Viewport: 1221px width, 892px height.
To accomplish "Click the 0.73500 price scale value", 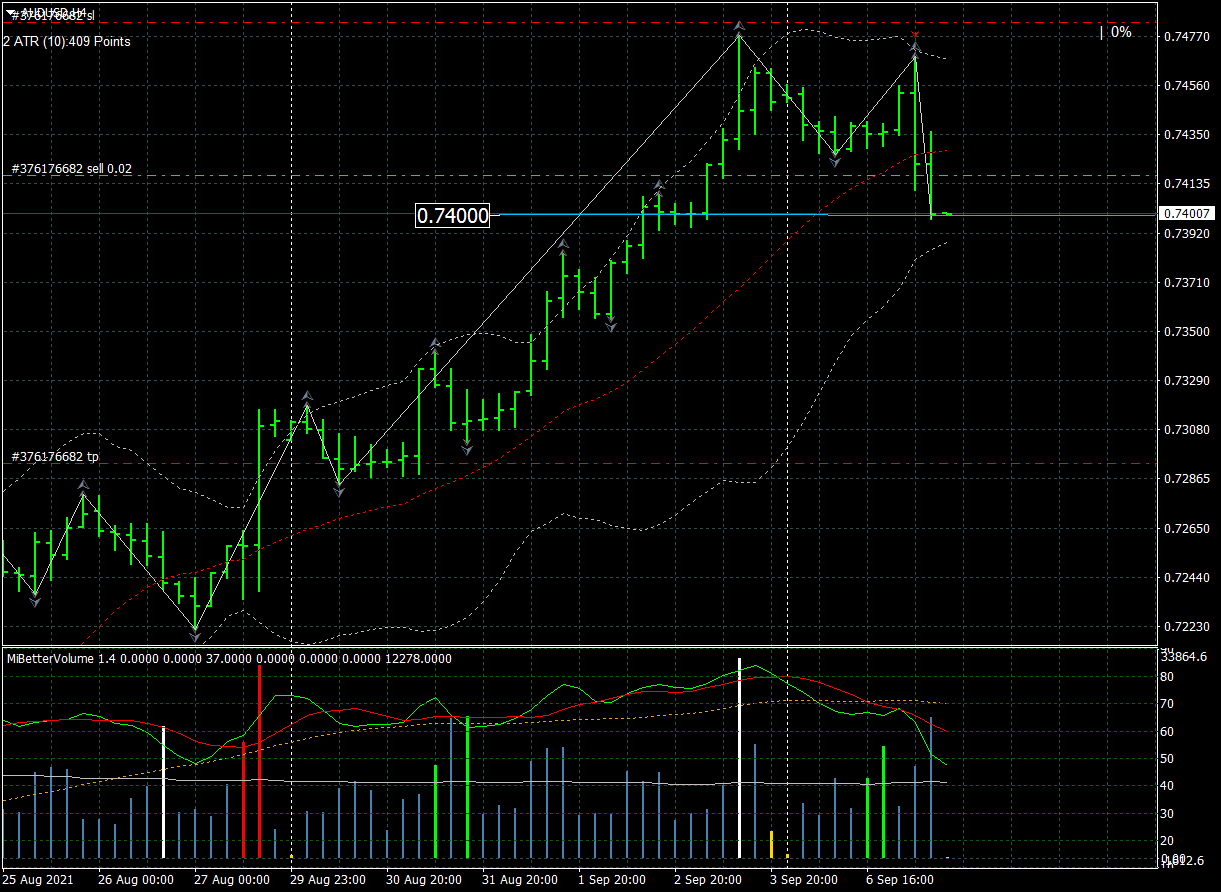I will click(1186, 332).
